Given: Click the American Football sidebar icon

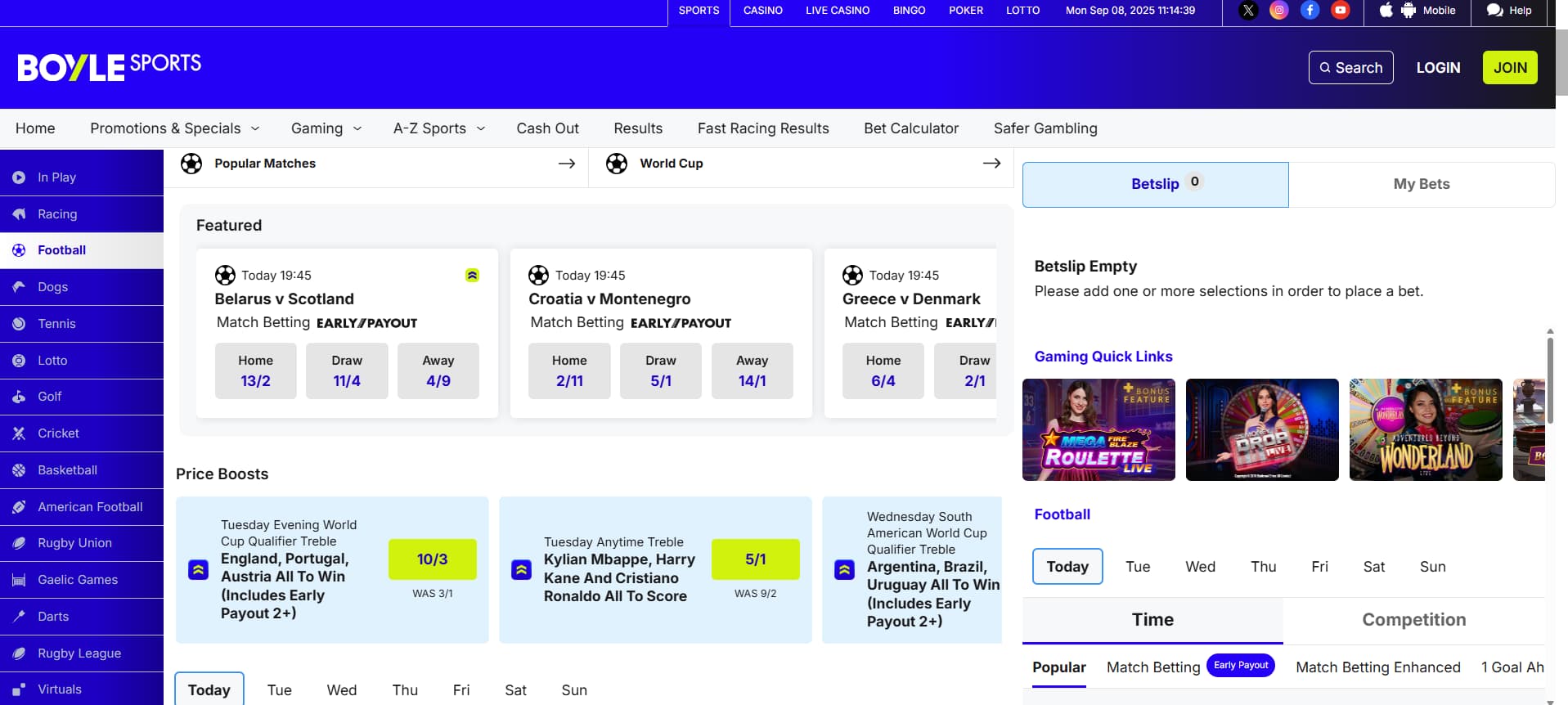Looking at the screenshot, I should (x=19, y=507).
